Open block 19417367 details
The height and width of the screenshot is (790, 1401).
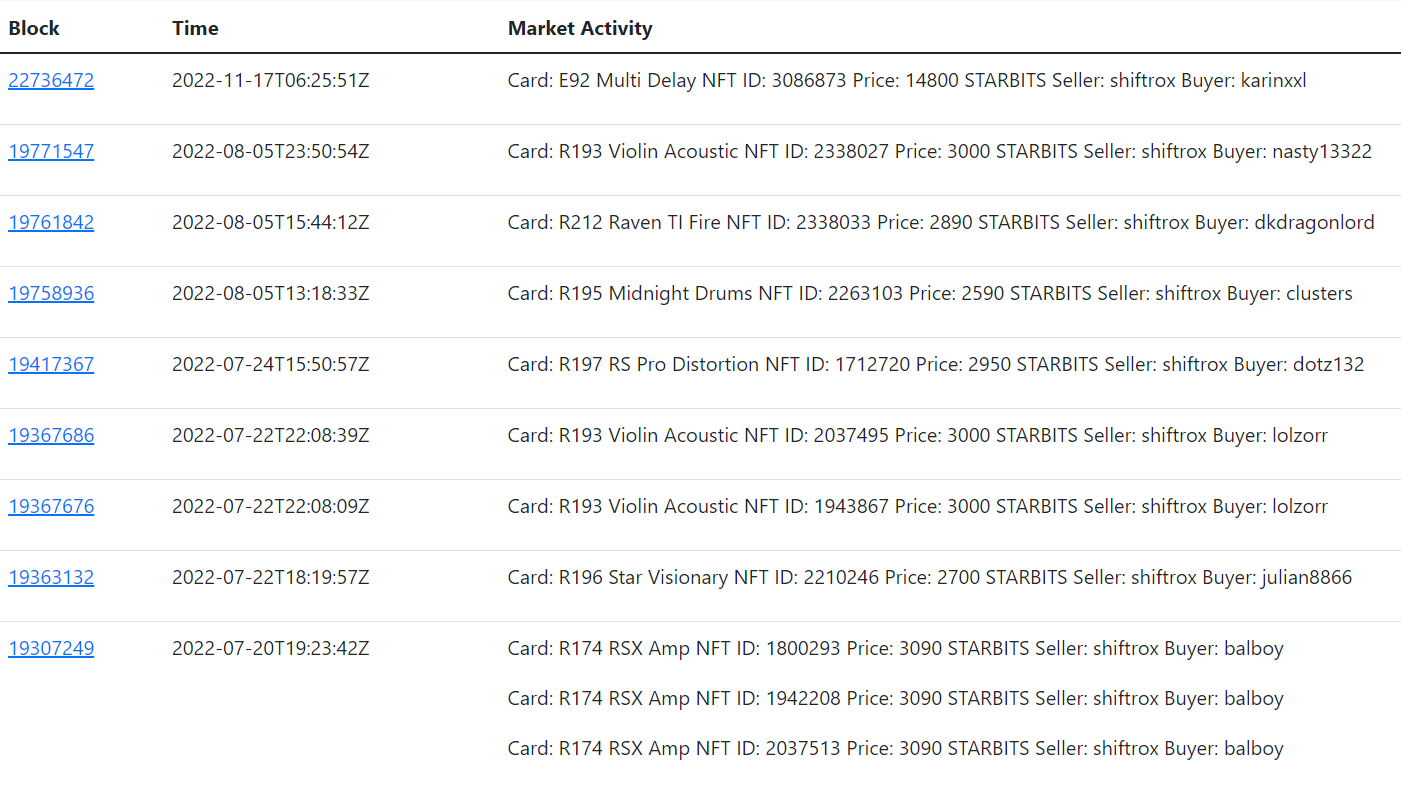pos(51,364)
